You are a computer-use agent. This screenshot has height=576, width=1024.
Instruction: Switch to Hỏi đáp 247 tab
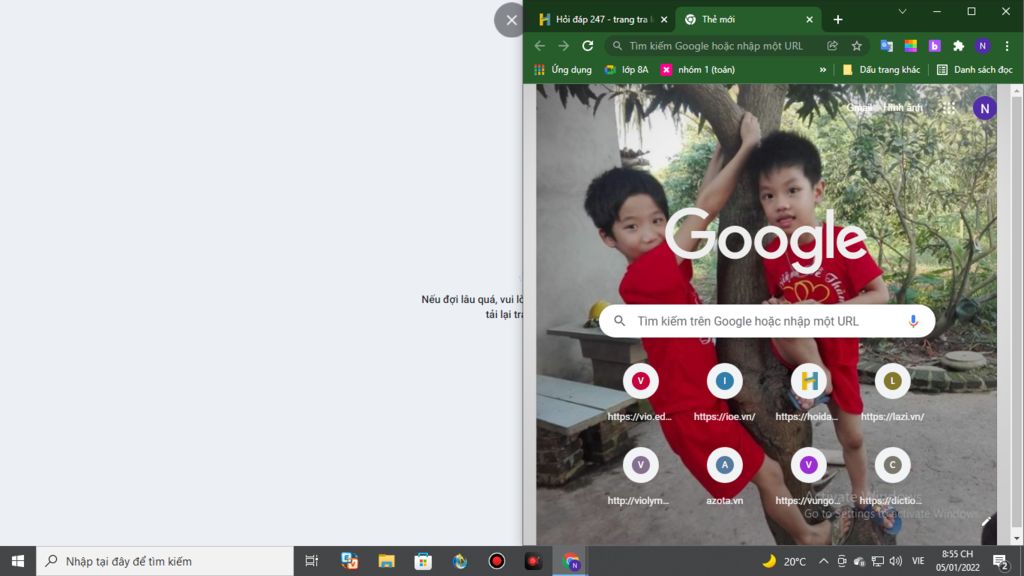[601, 20]
